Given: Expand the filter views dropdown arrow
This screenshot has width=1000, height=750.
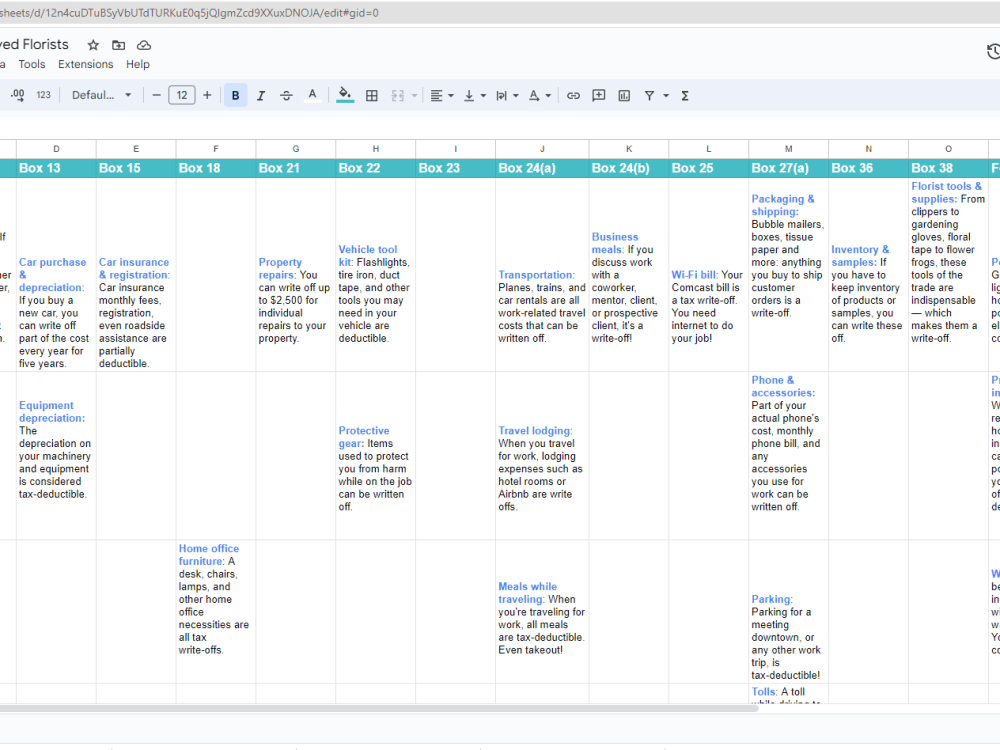Looking at the screenshot, I should pyautogui.click(x=666, y=95).
